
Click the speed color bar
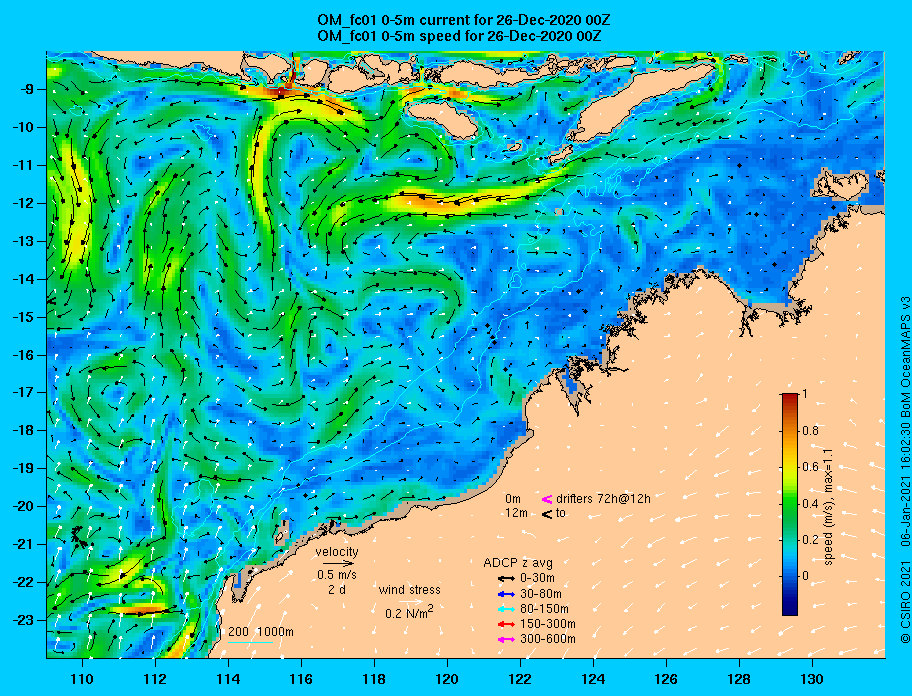point(790,504)
